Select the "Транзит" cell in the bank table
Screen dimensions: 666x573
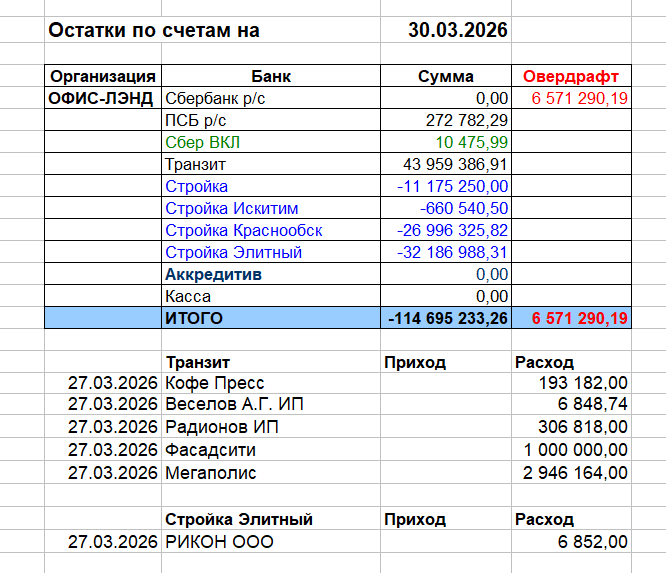(271, 164)
